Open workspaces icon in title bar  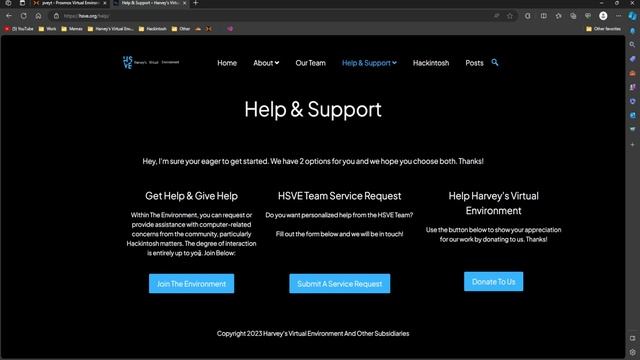point(8,3)
